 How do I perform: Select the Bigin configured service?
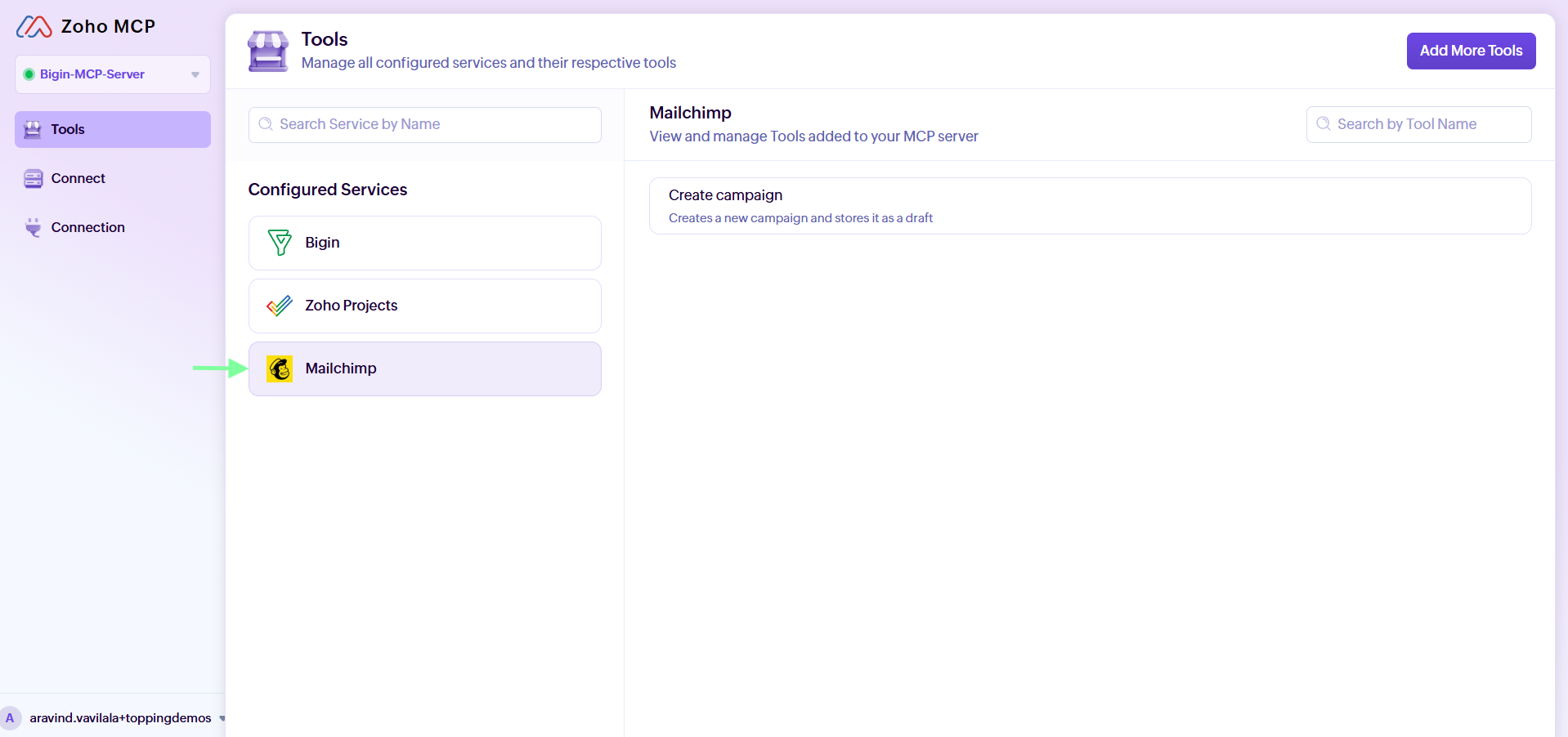425,243
